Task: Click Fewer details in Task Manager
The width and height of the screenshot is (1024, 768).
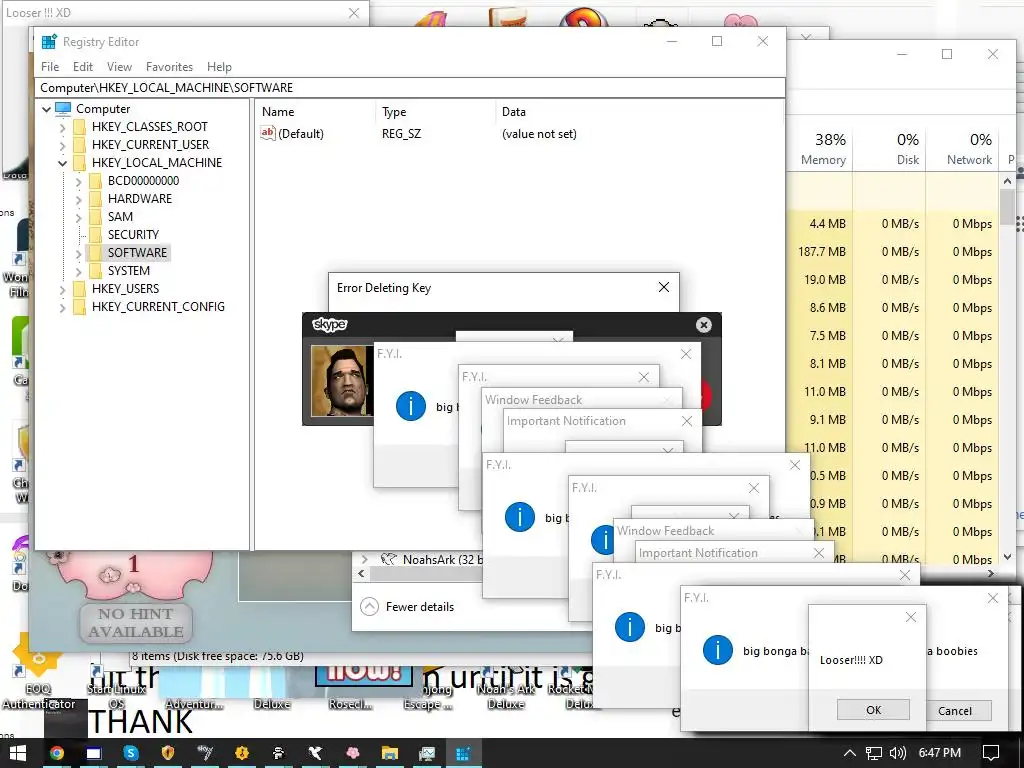Action: (407, 607)
